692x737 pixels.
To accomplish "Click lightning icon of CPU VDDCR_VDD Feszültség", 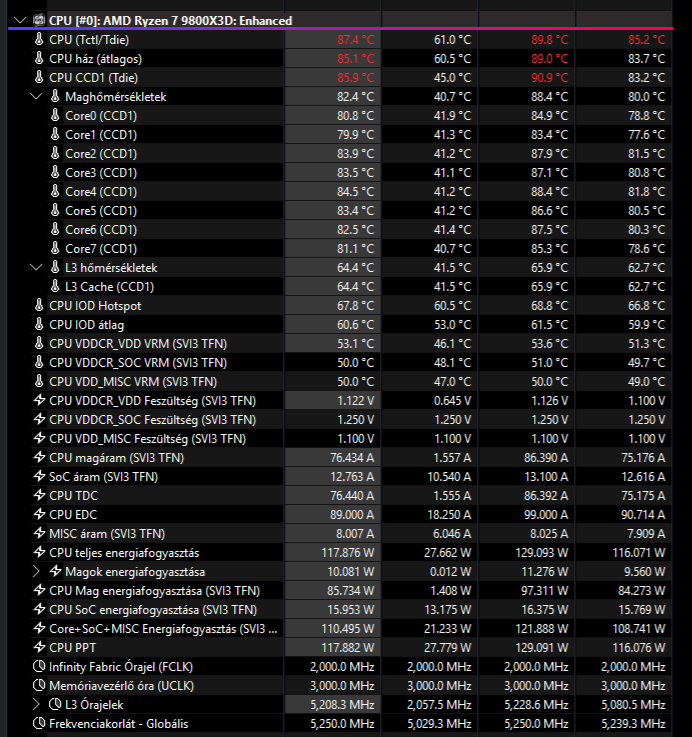I will 39,401.
